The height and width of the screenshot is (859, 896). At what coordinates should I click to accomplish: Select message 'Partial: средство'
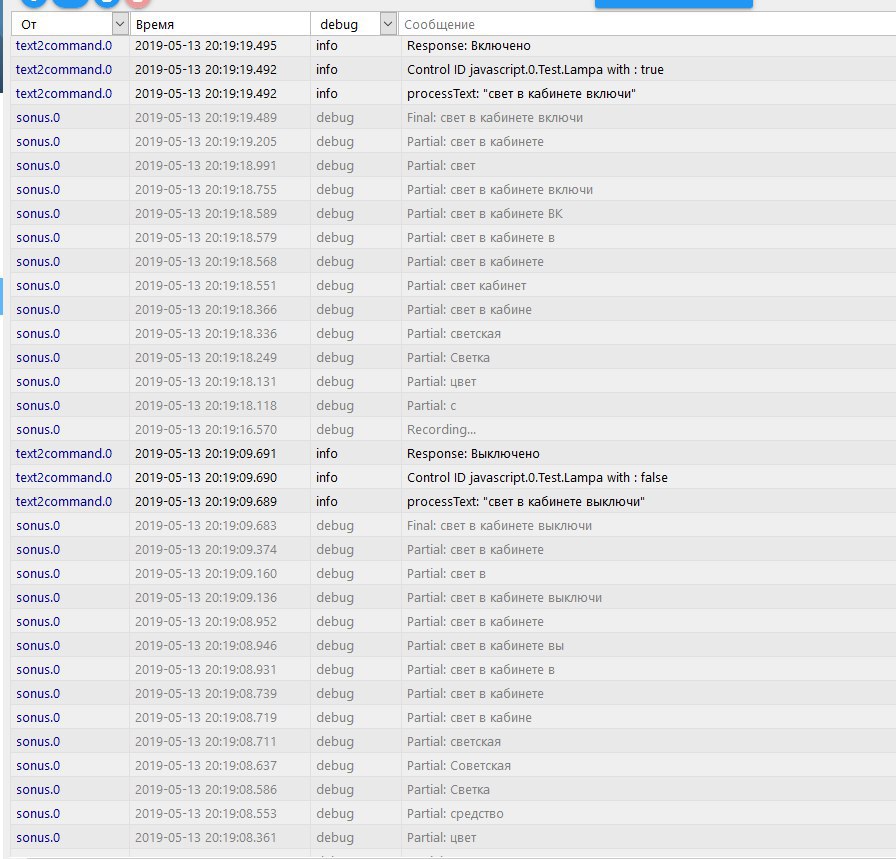pyautogui.click(x=455, y=814)
